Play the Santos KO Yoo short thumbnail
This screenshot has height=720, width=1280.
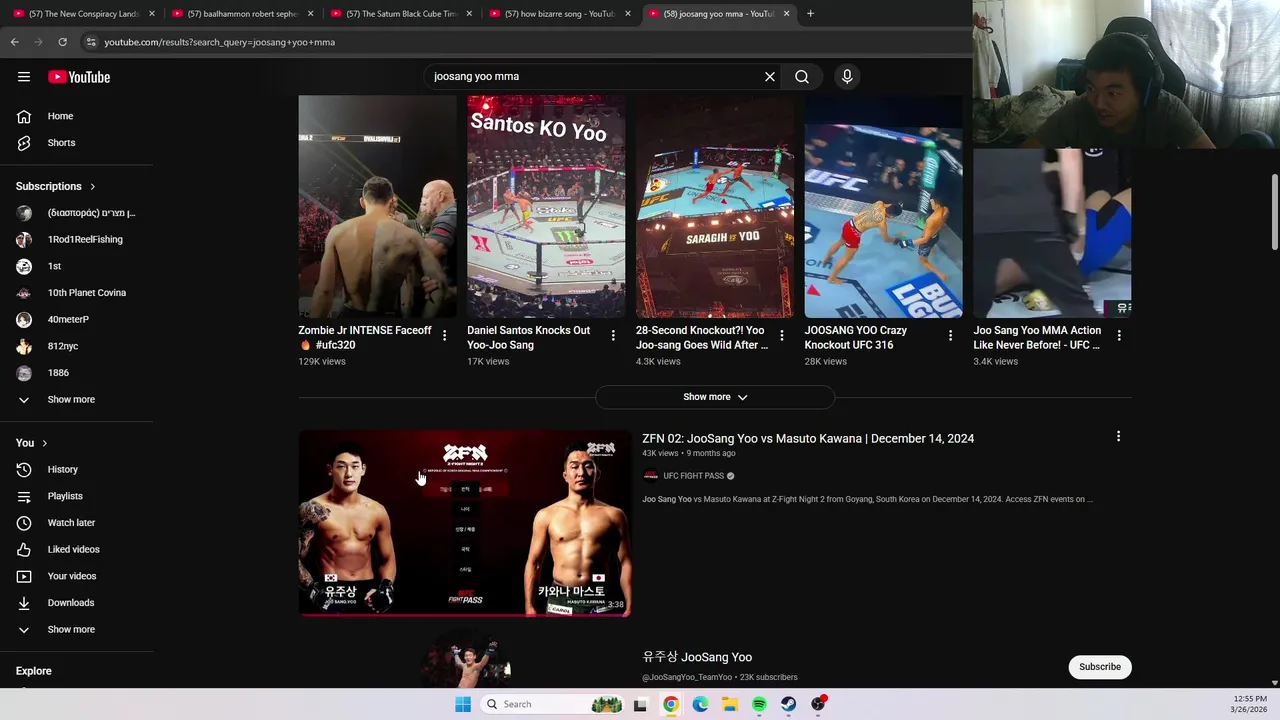point(546,207)
